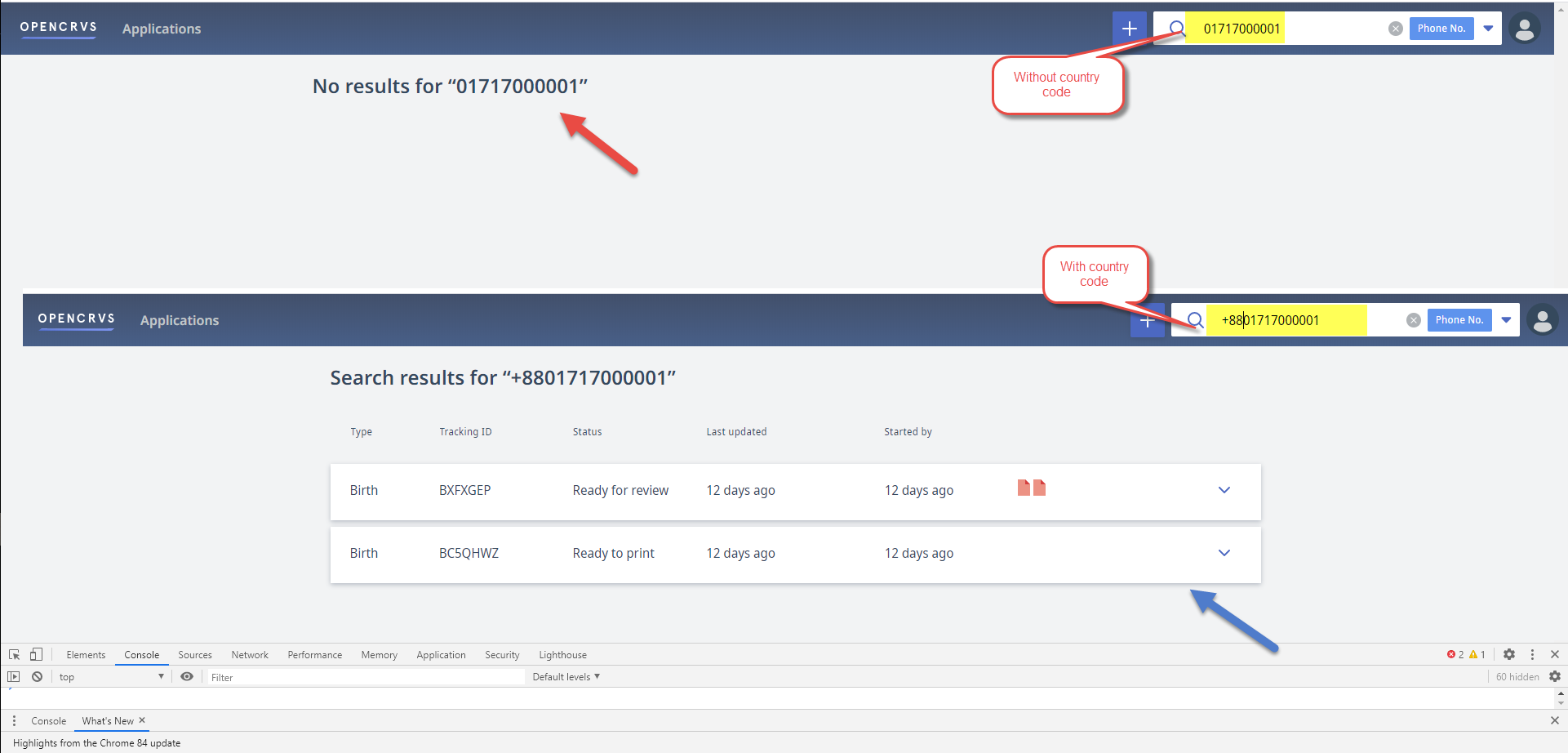
Task: Click the Tracking ID column header
Action: 465,431
